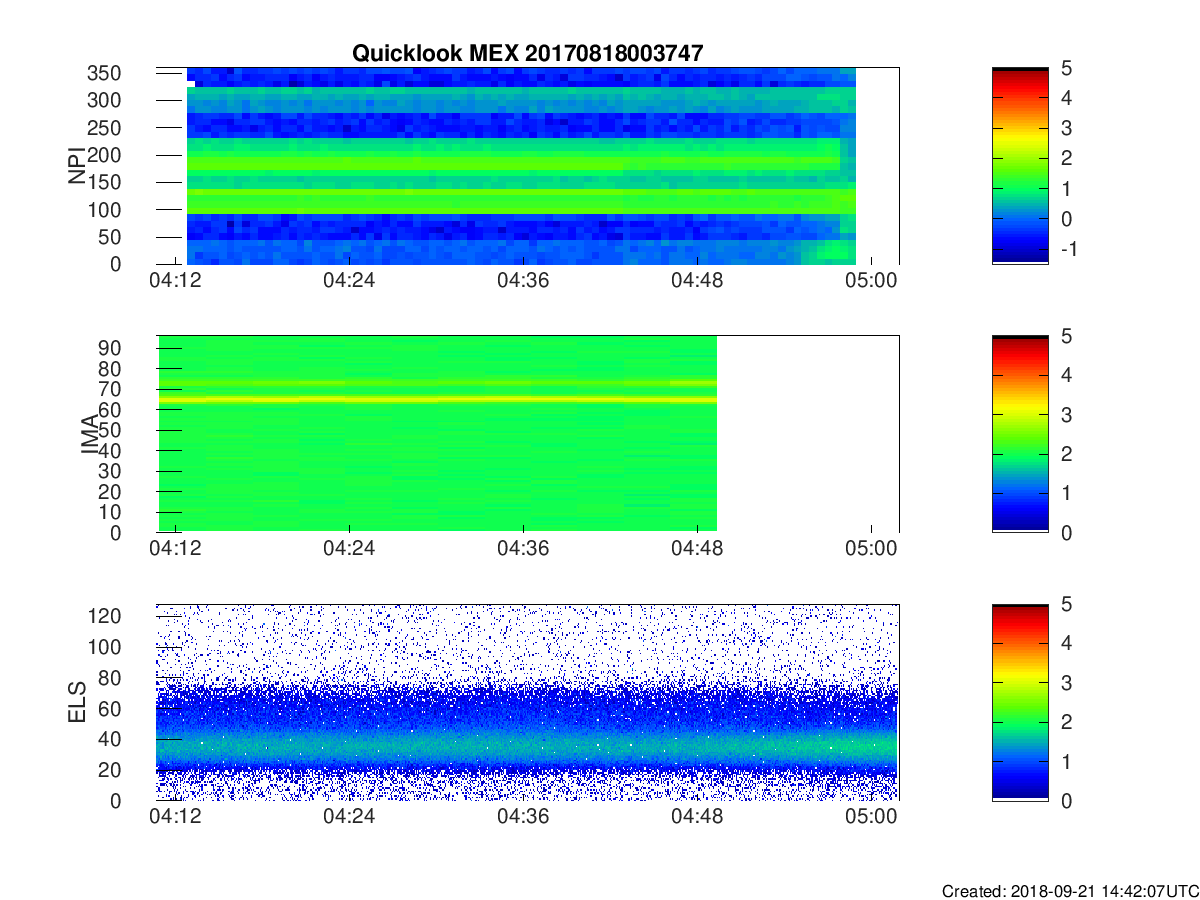This screenshot has width=1200, height=900.
Task: Click the 5 label on NPI colorbar
Action: click(1066, 68)
